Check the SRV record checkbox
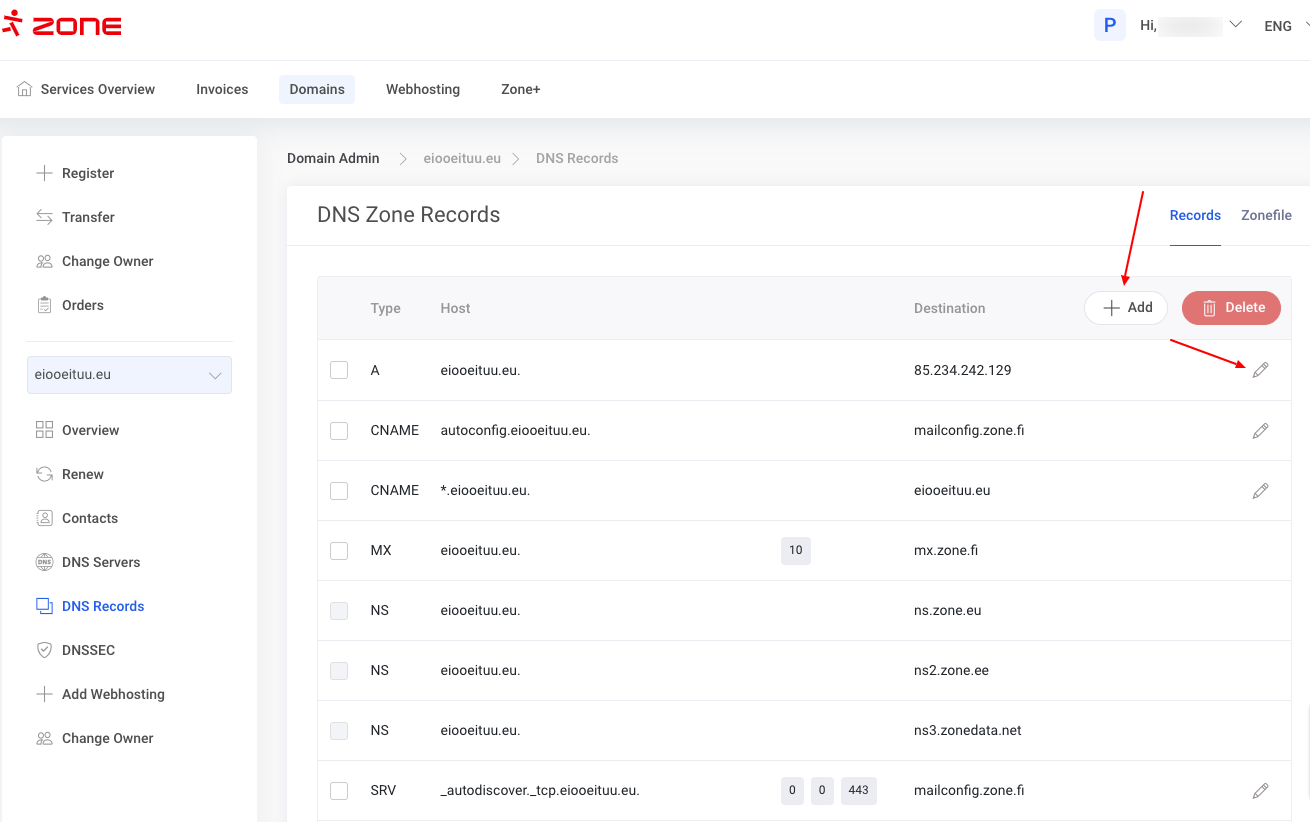The image size is (1310, 822). 339,791
